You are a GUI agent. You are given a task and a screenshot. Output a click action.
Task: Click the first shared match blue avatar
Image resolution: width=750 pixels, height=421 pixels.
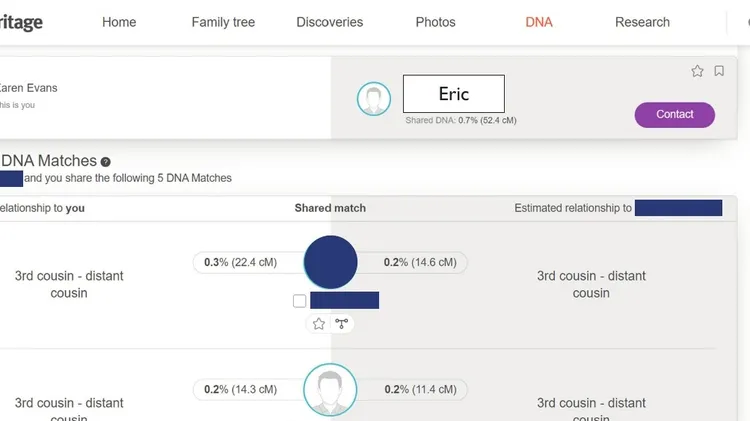(331, 262)
